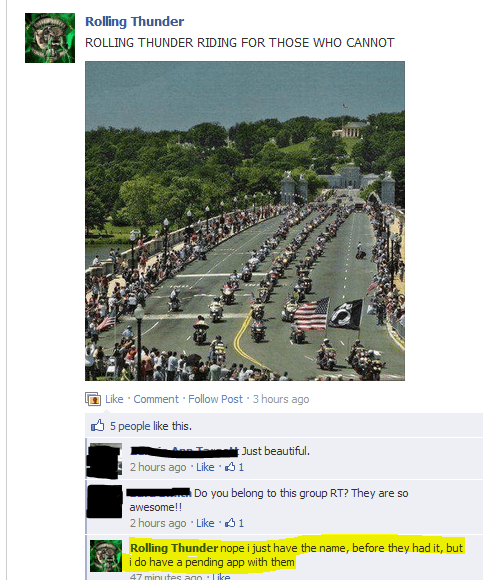Like the Rolling Thunder post
The image size is (485, 580).
coord(114,399)
